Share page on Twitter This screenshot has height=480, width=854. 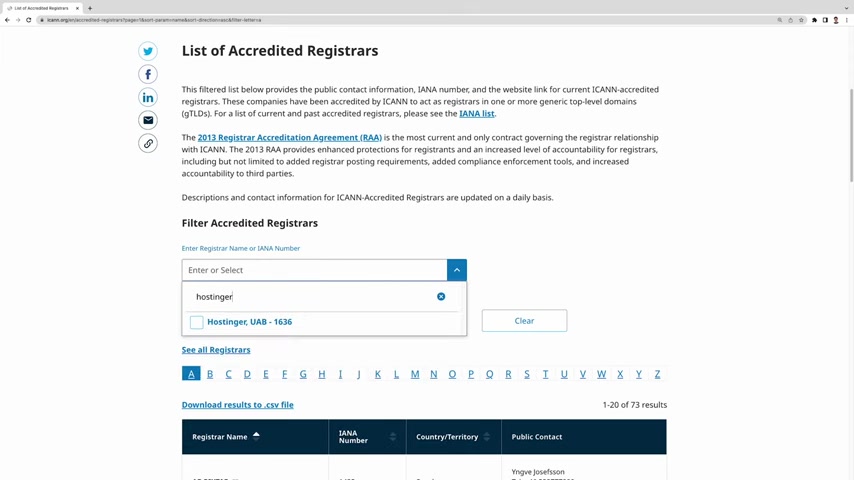(148, 51)
